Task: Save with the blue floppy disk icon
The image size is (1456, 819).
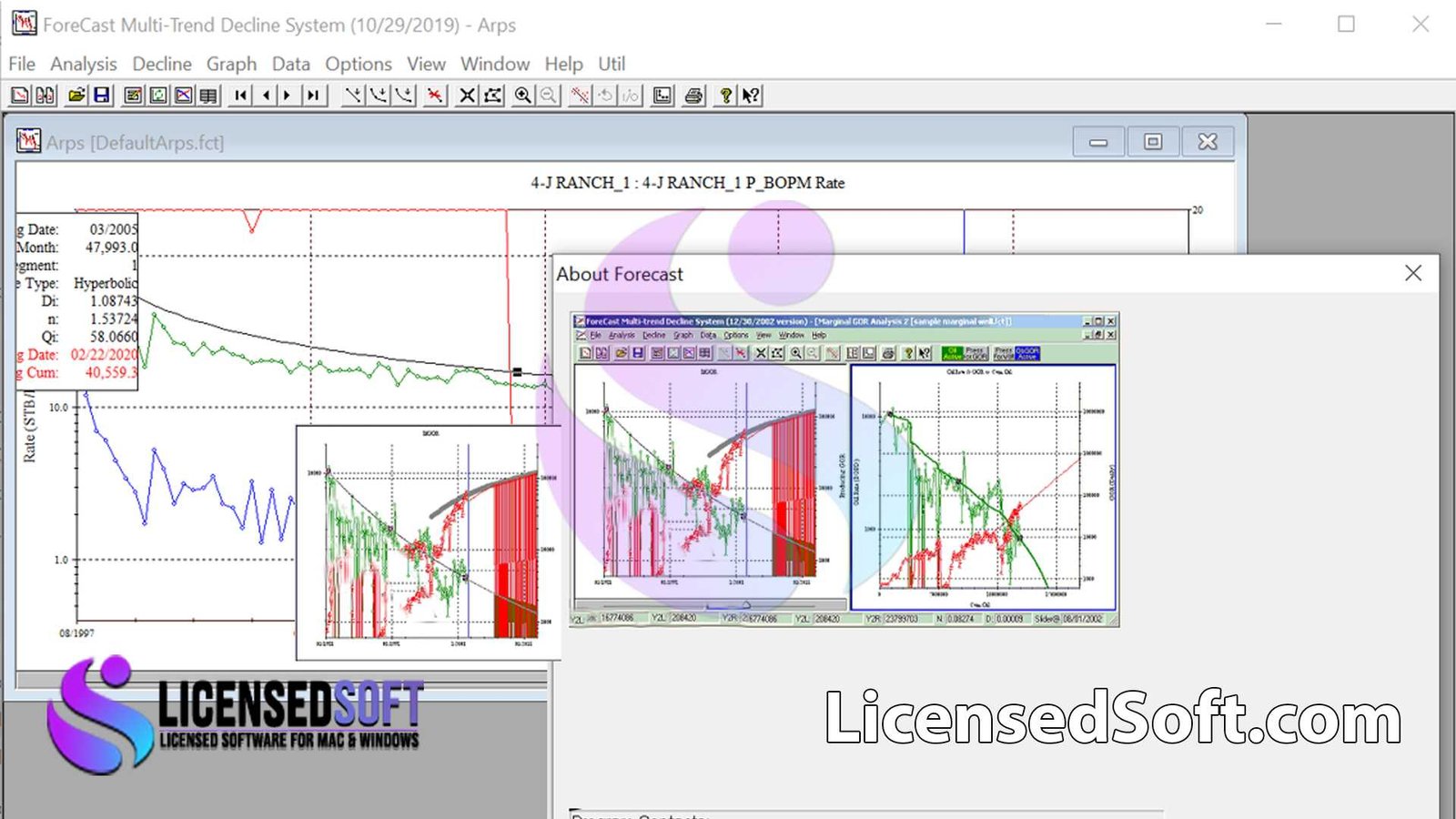Action: [x=102, y=95]
